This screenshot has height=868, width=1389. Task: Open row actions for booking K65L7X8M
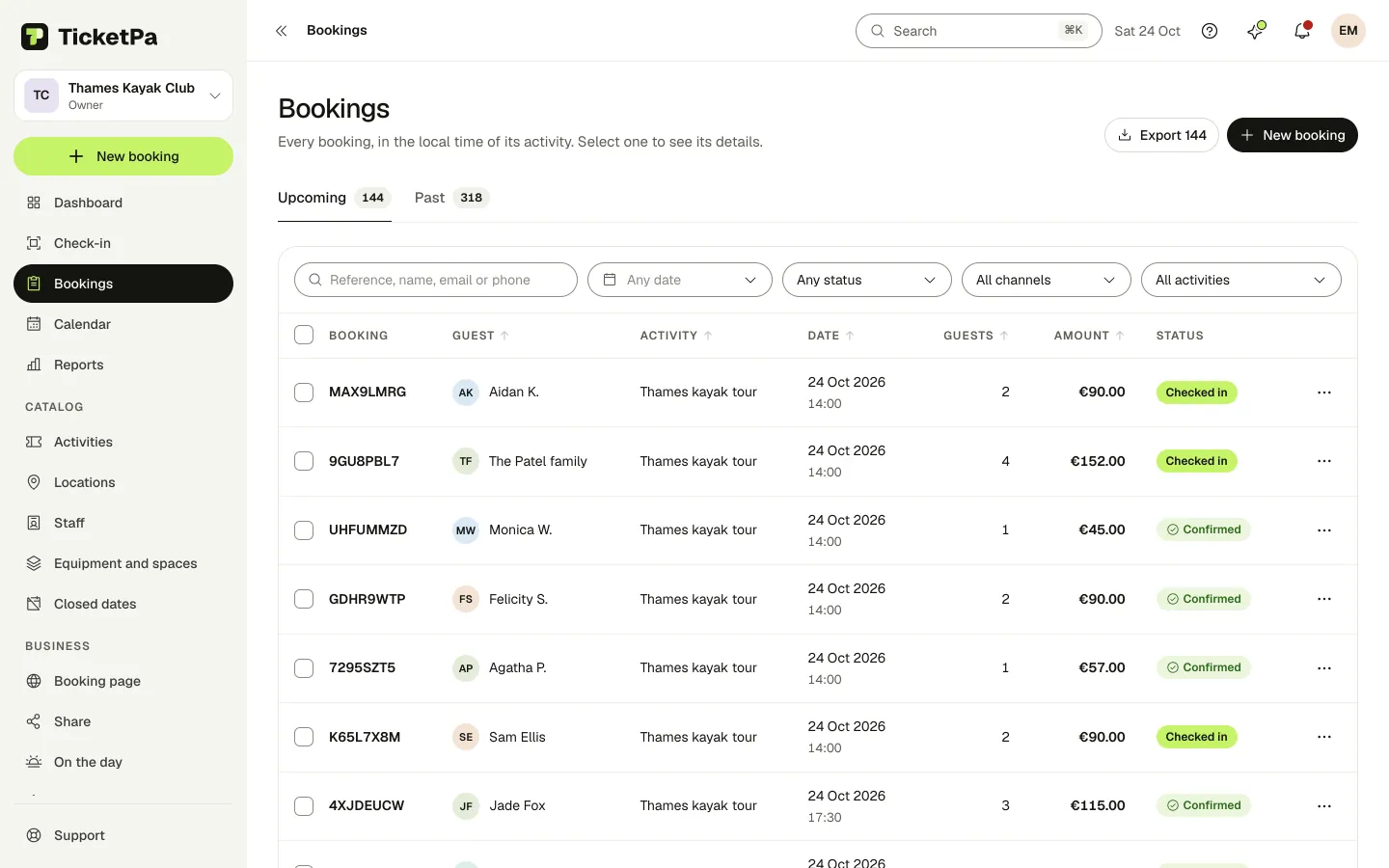click(x=1324, y=737)
